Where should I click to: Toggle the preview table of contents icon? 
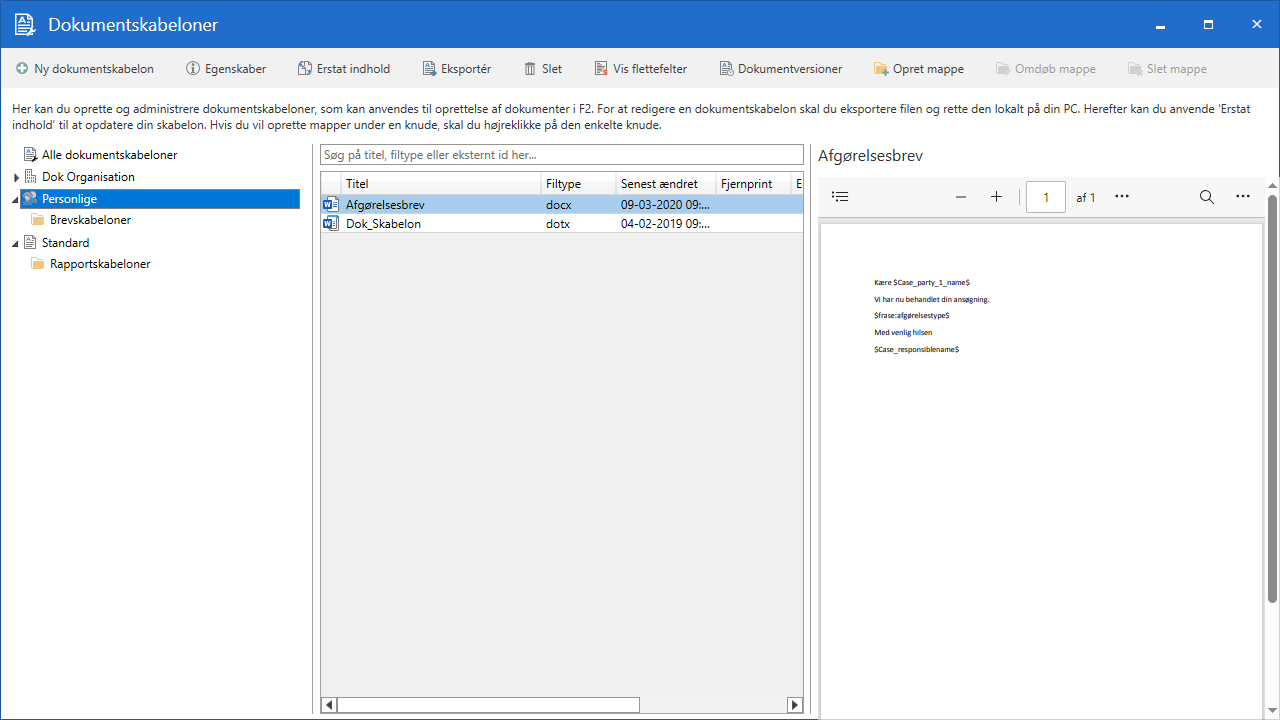click(840, 197)
